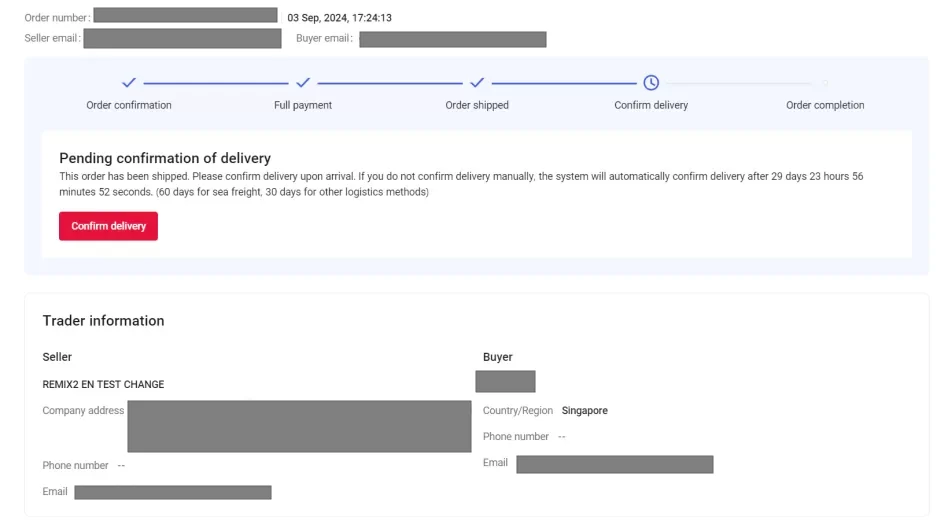This screenshot has width=937, height=528.
Task: Click the redacted Company address box
Action: pyautogui.click(x=299, y=426)
